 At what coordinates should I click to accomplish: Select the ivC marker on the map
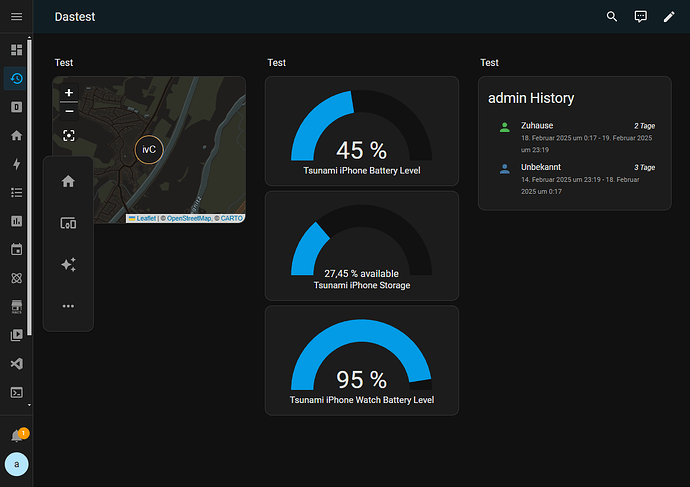[x=148, y=150]
